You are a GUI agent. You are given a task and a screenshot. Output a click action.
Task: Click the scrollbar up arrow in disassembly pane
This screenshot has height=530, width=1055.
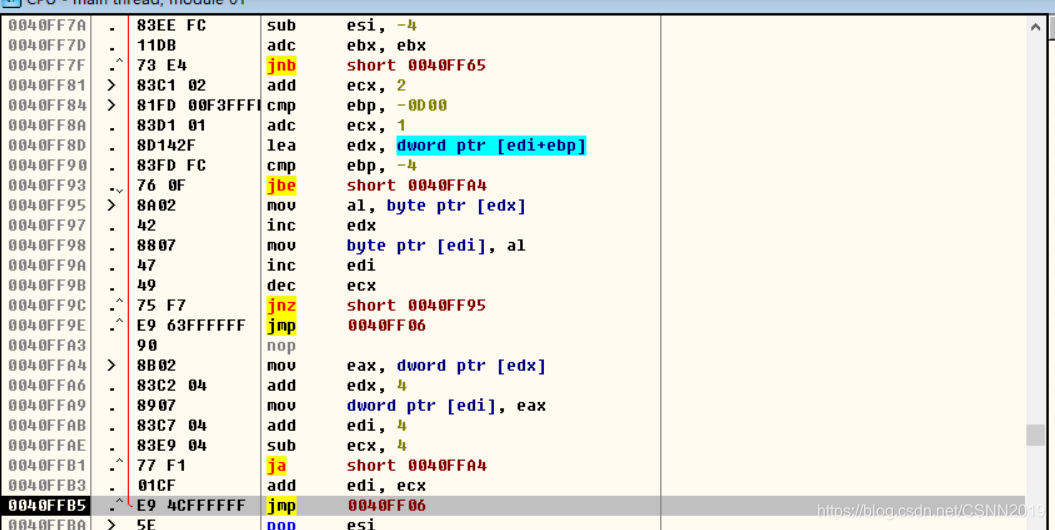(1035, 28)
